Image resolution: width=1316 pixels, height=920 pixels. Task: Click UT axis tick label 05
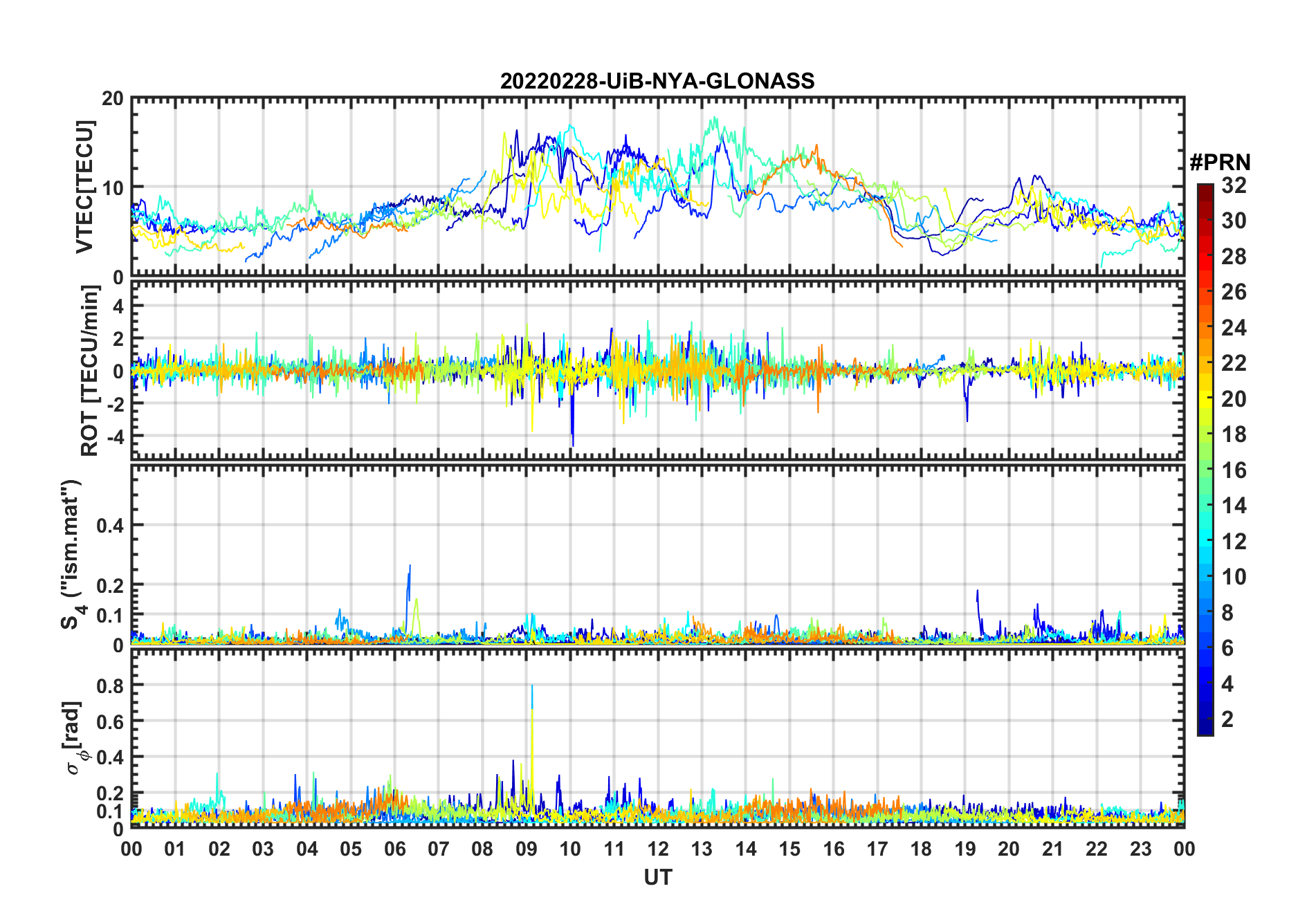click(x=351, y=849)
